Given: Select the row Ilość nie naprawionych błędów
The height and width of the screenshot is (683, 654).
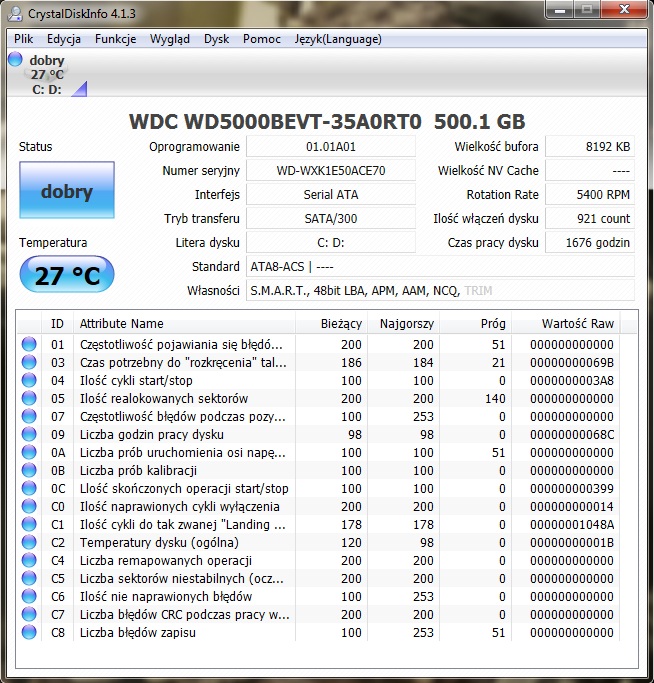Looking at the screenshot, I should 319,596.
